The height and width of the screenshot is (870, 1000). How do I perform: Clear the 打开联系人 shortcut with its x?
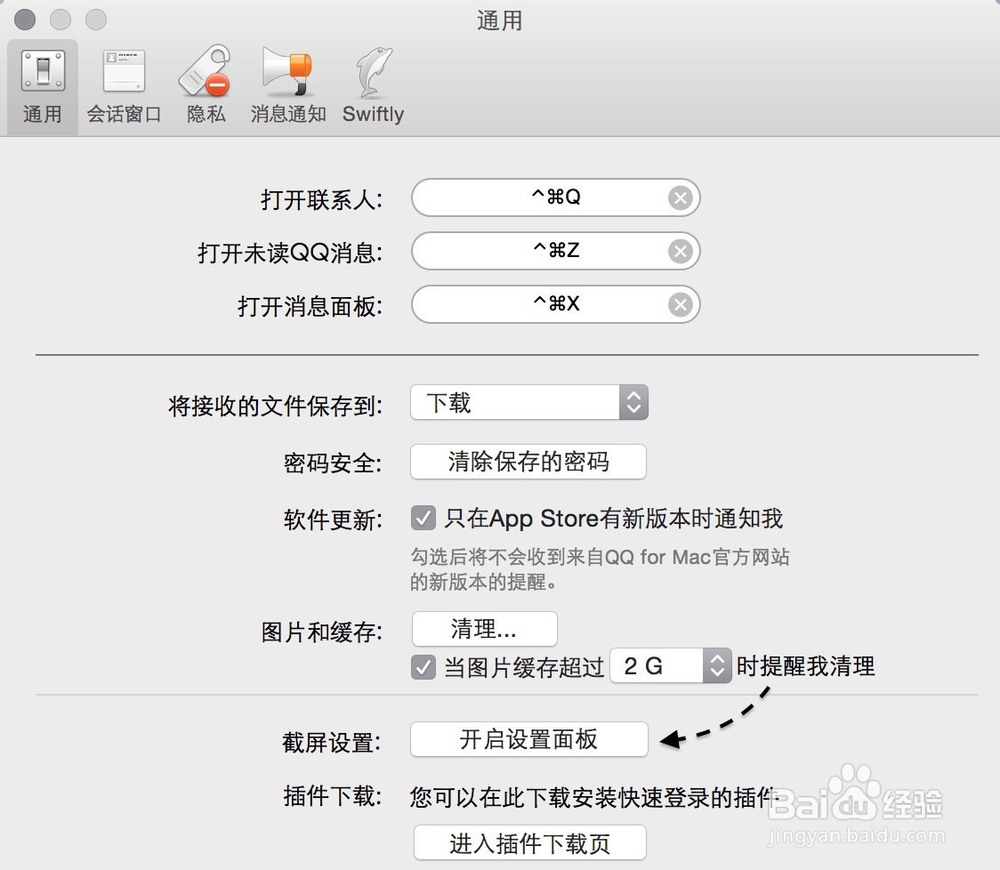coord(680,198)
